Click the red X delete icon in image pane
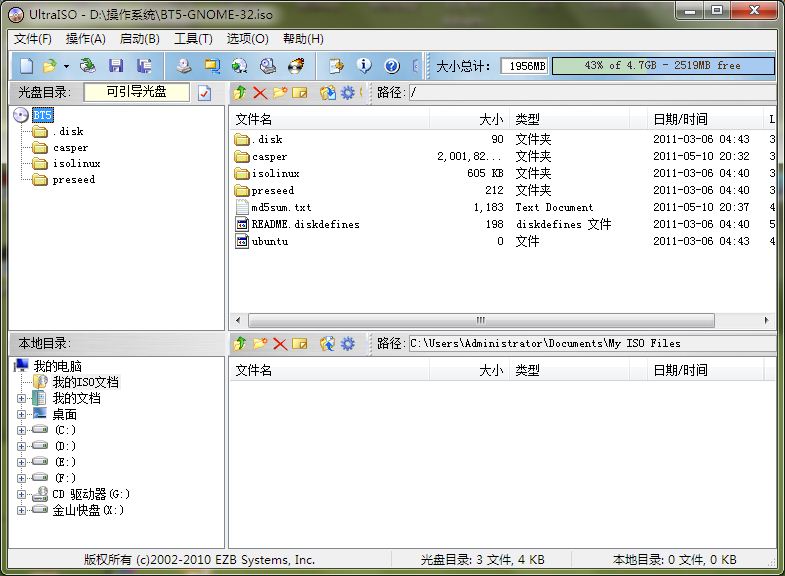This screenshot has height=576, width=785. point(260,93)
